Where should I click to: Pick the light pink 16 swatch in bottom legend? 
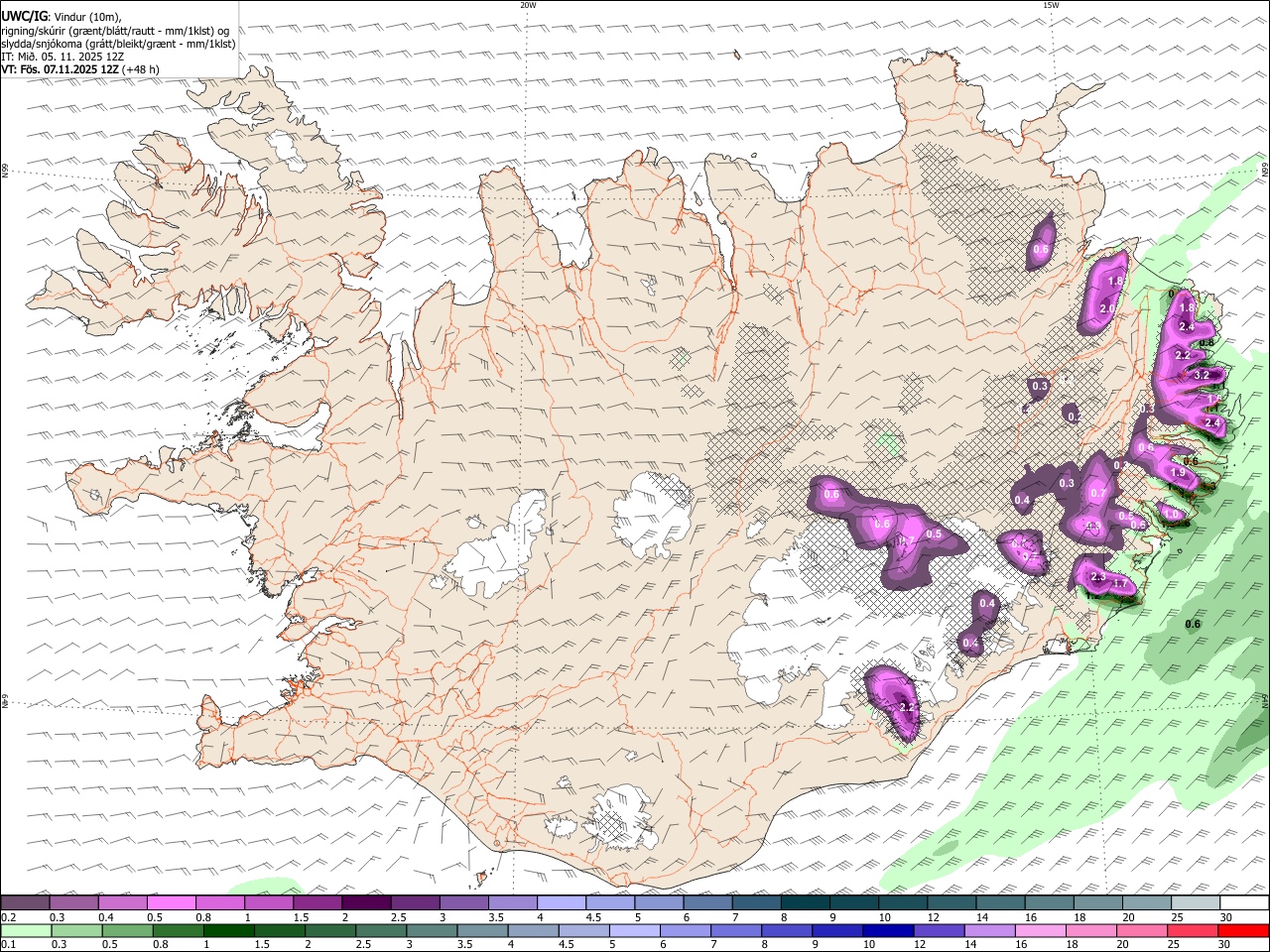click(1039, 930)
